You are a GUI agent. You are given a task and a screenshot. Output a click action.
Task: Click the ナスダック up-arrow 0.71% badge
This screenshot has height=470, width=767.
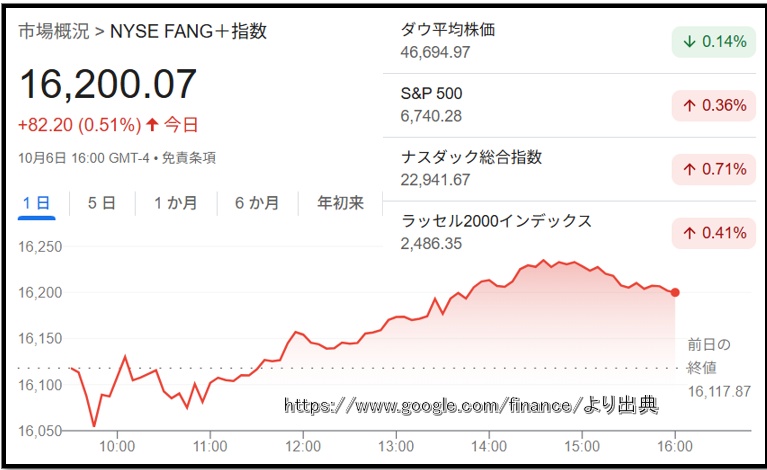[713, 169]
